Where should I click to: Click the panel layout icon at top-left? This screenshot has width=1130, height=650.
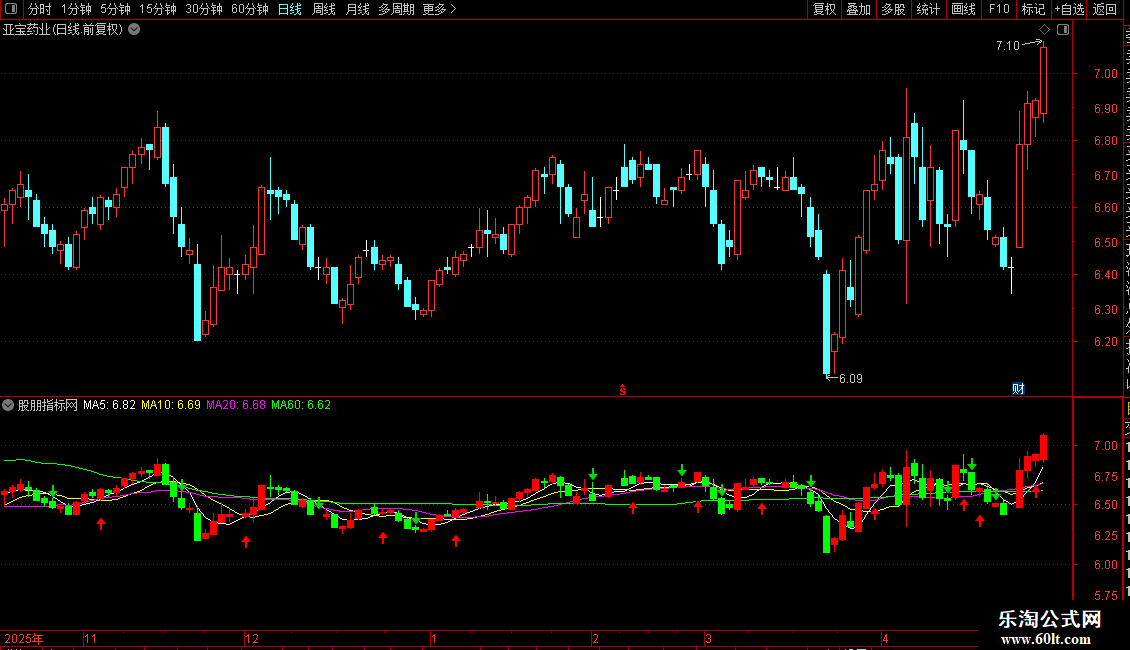coord(11,9)
